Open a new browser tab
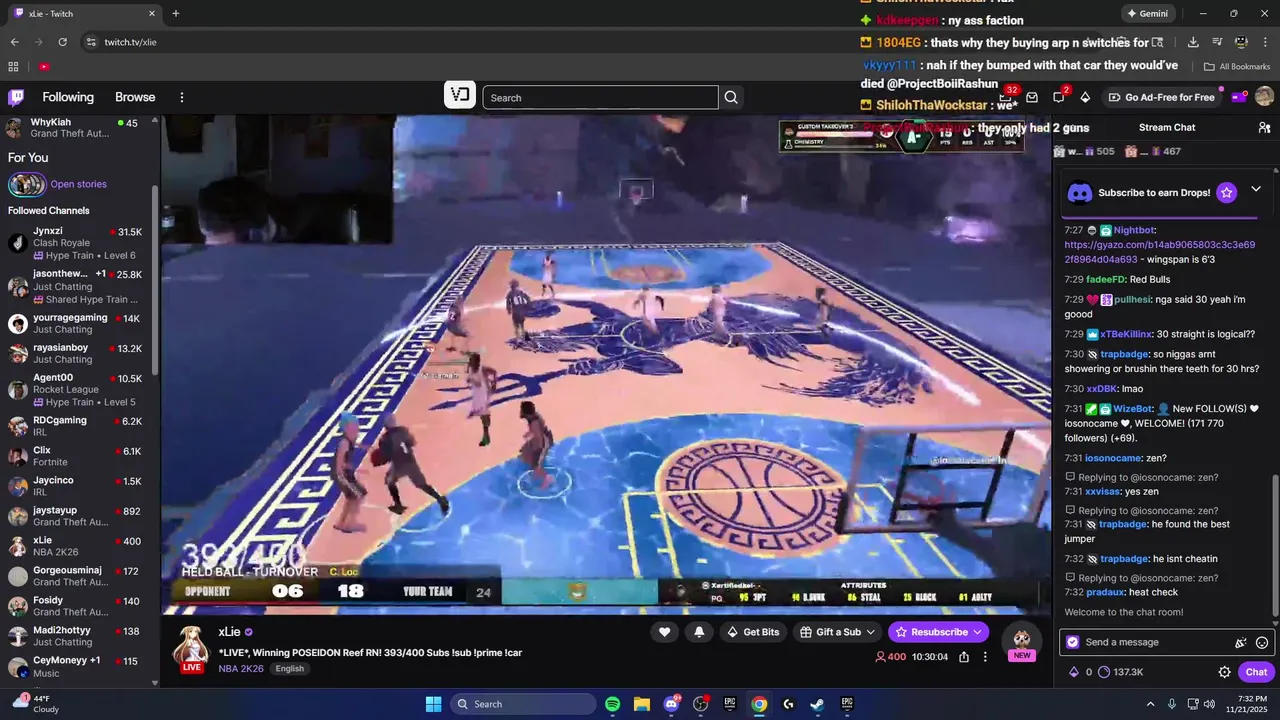 click(176, 14)
